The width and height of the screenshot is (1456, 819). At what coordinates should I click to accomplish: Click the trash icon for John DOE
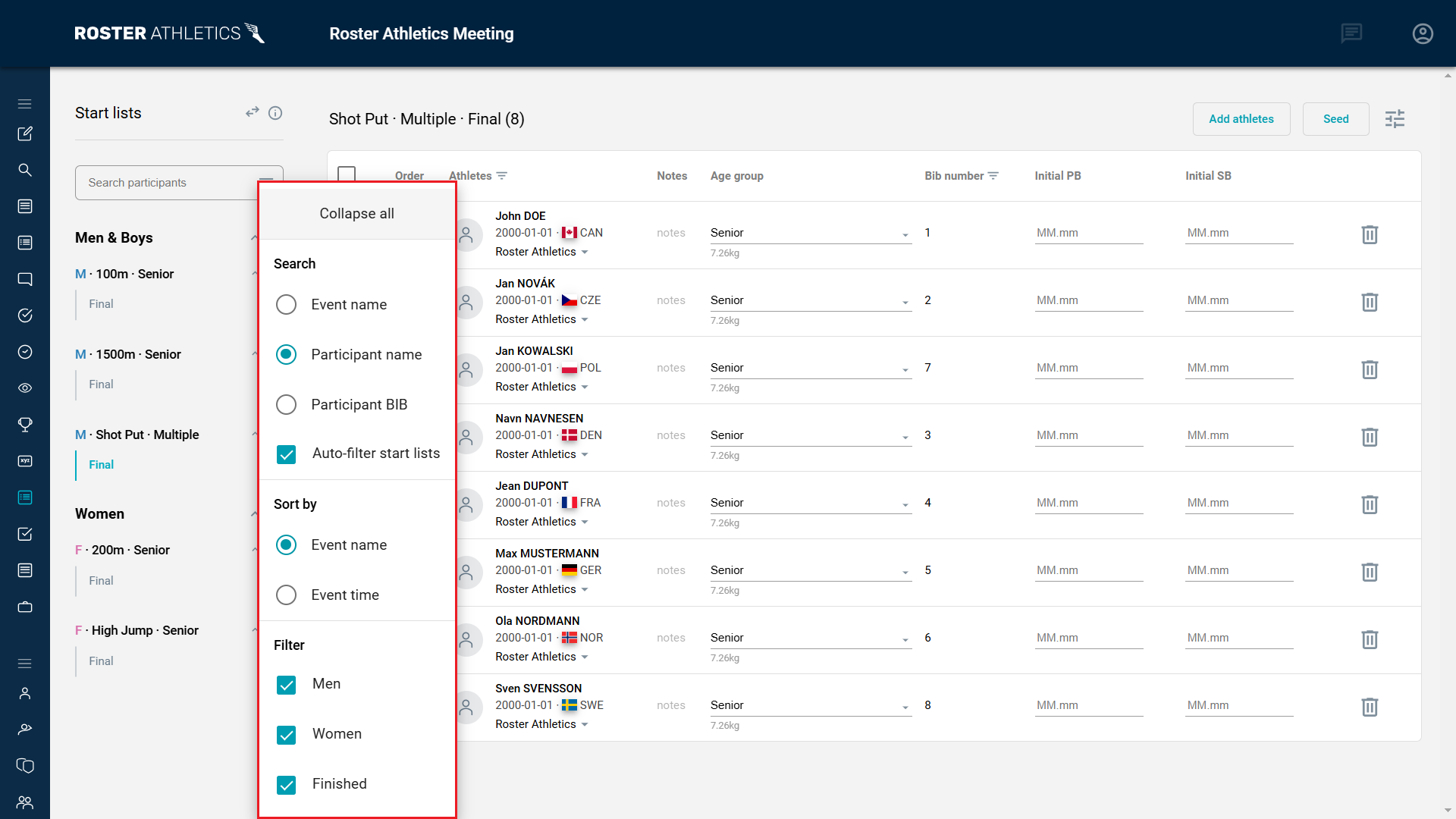(x=1369, y=234)
